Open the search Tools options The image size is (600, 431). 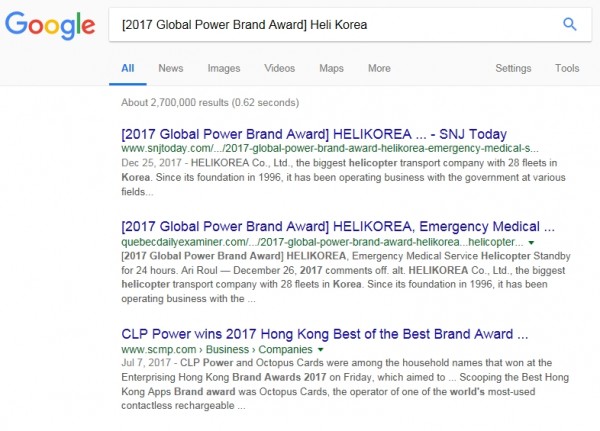pos(567,69)
